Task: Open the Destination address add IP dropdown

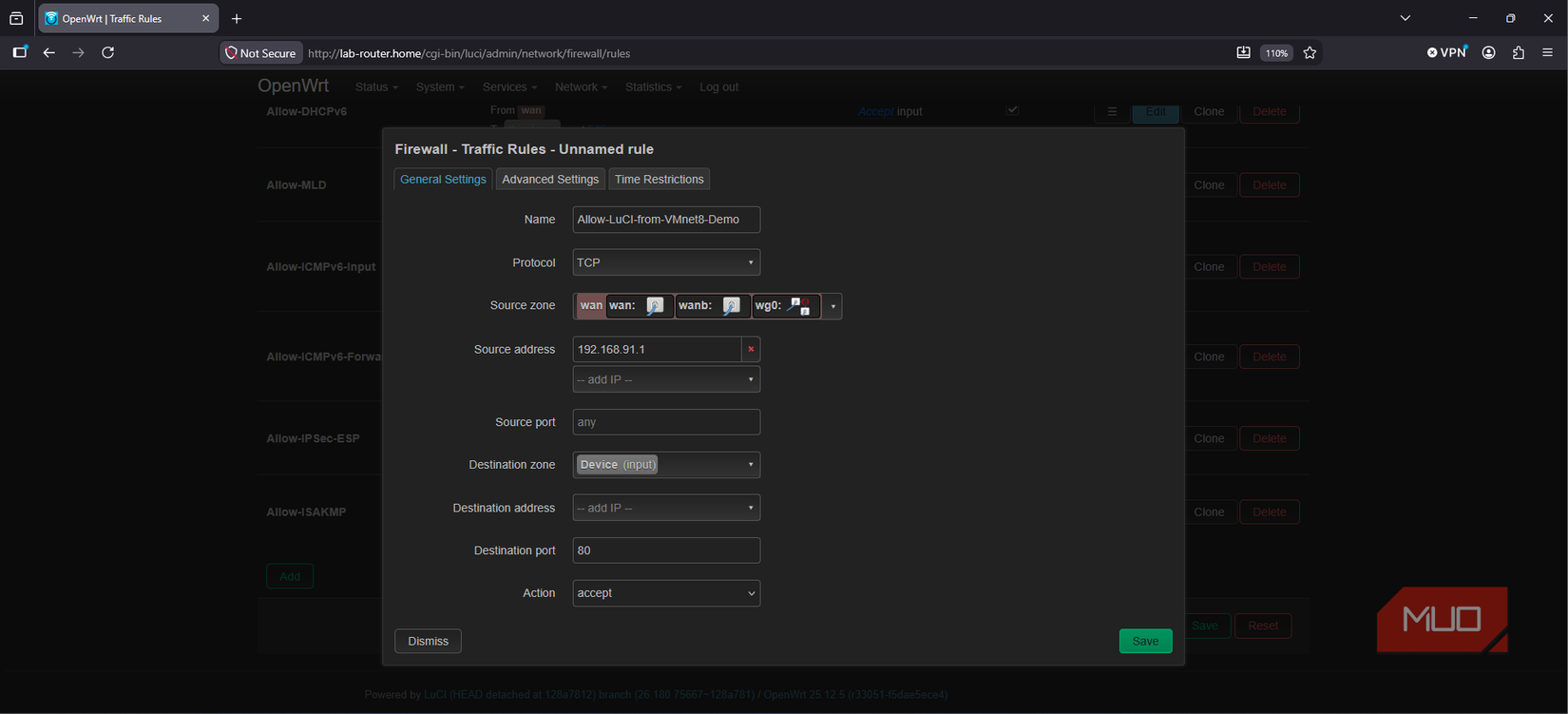Action: [666, 508]
